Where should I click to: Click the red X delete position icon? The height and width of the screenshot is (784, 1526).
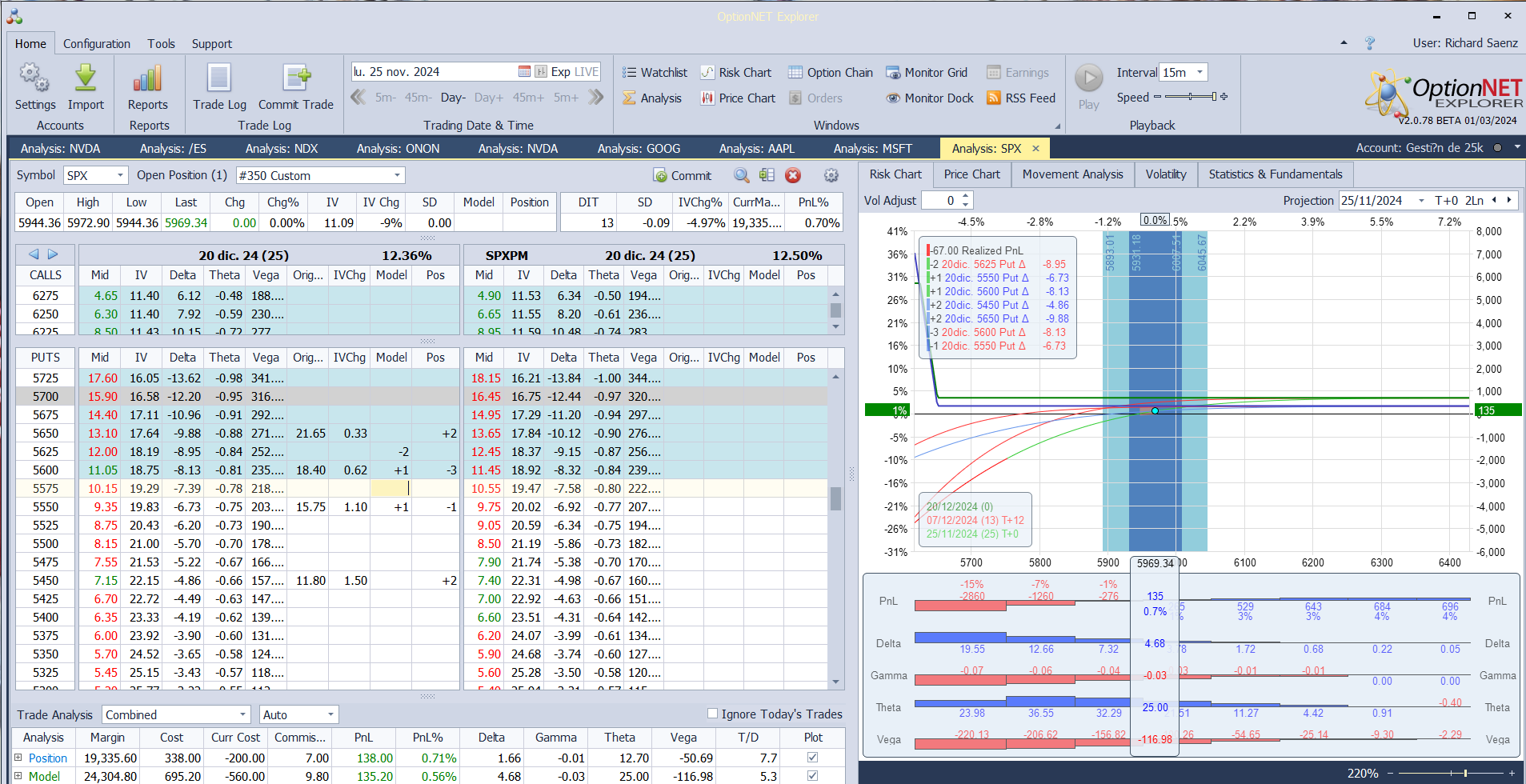[x=793, y=175]
